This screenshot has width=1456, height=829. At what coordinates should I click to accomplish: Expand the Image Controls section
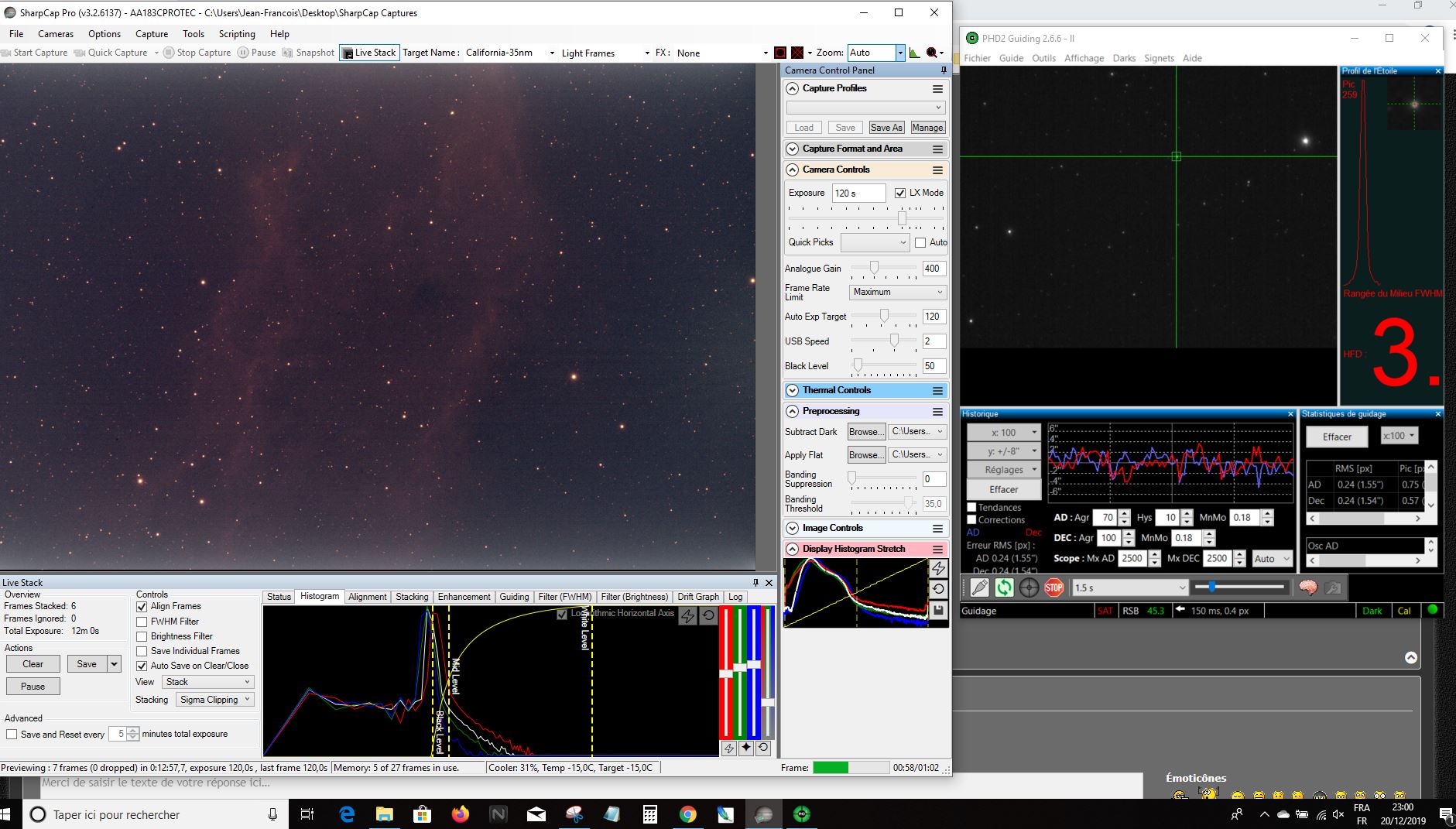click(792, 528)
